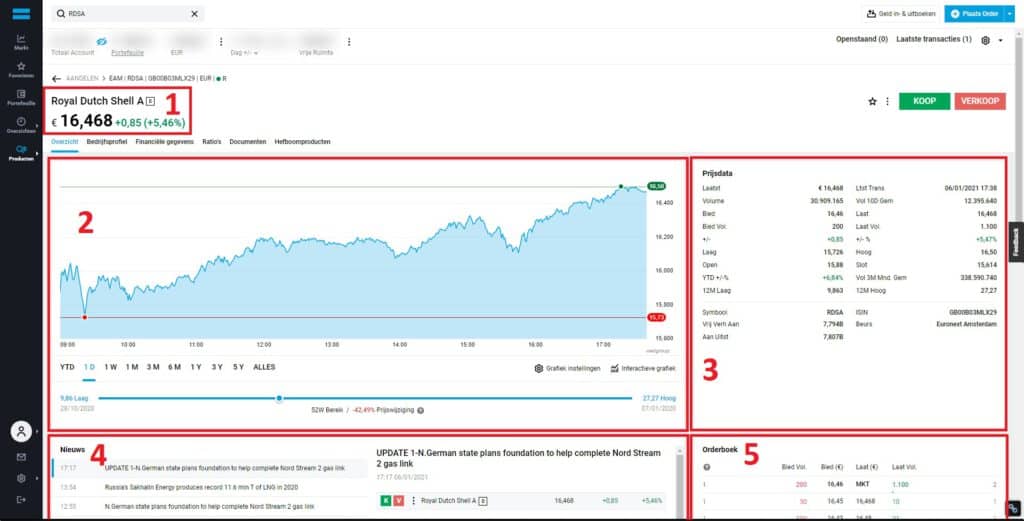This screenshot has height=521, width=1024.
Task: Open kebab menu next to Vrije Ruimte
Action: pos(349,42)
